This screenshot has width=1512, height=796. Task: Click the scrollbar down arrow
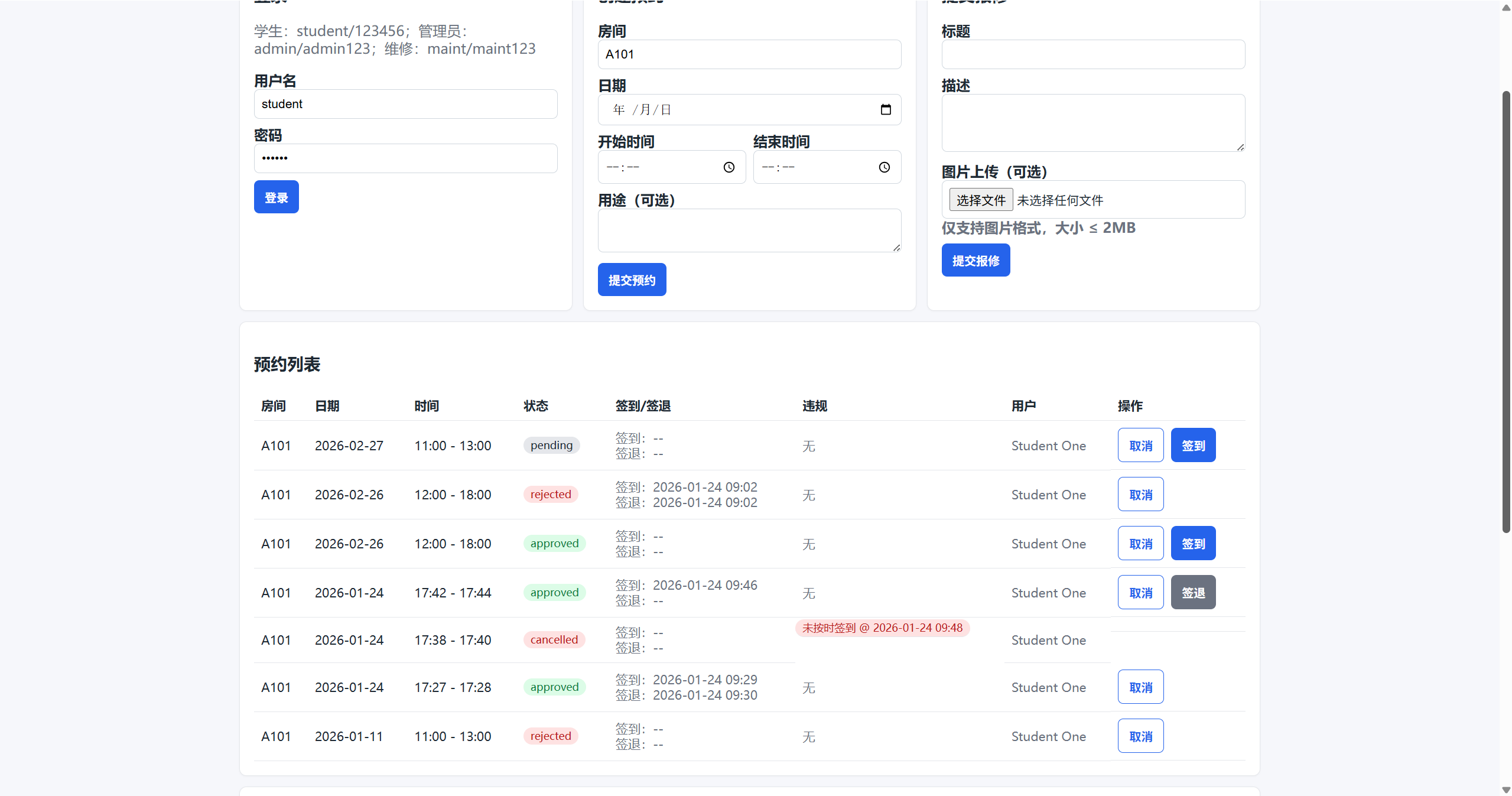pyautogui.click(x=1506, y=790)
